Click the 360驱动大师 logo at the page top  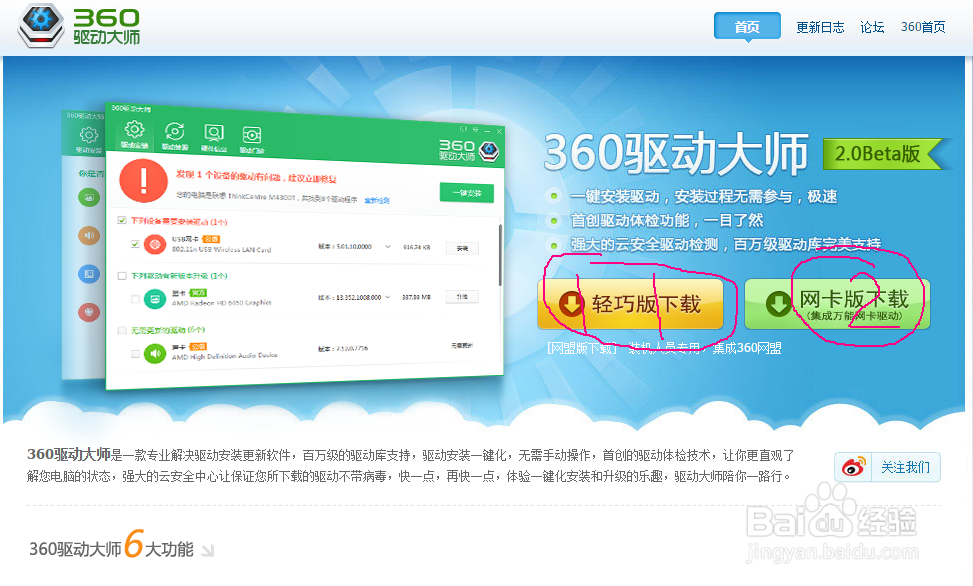tap(79, 26)
